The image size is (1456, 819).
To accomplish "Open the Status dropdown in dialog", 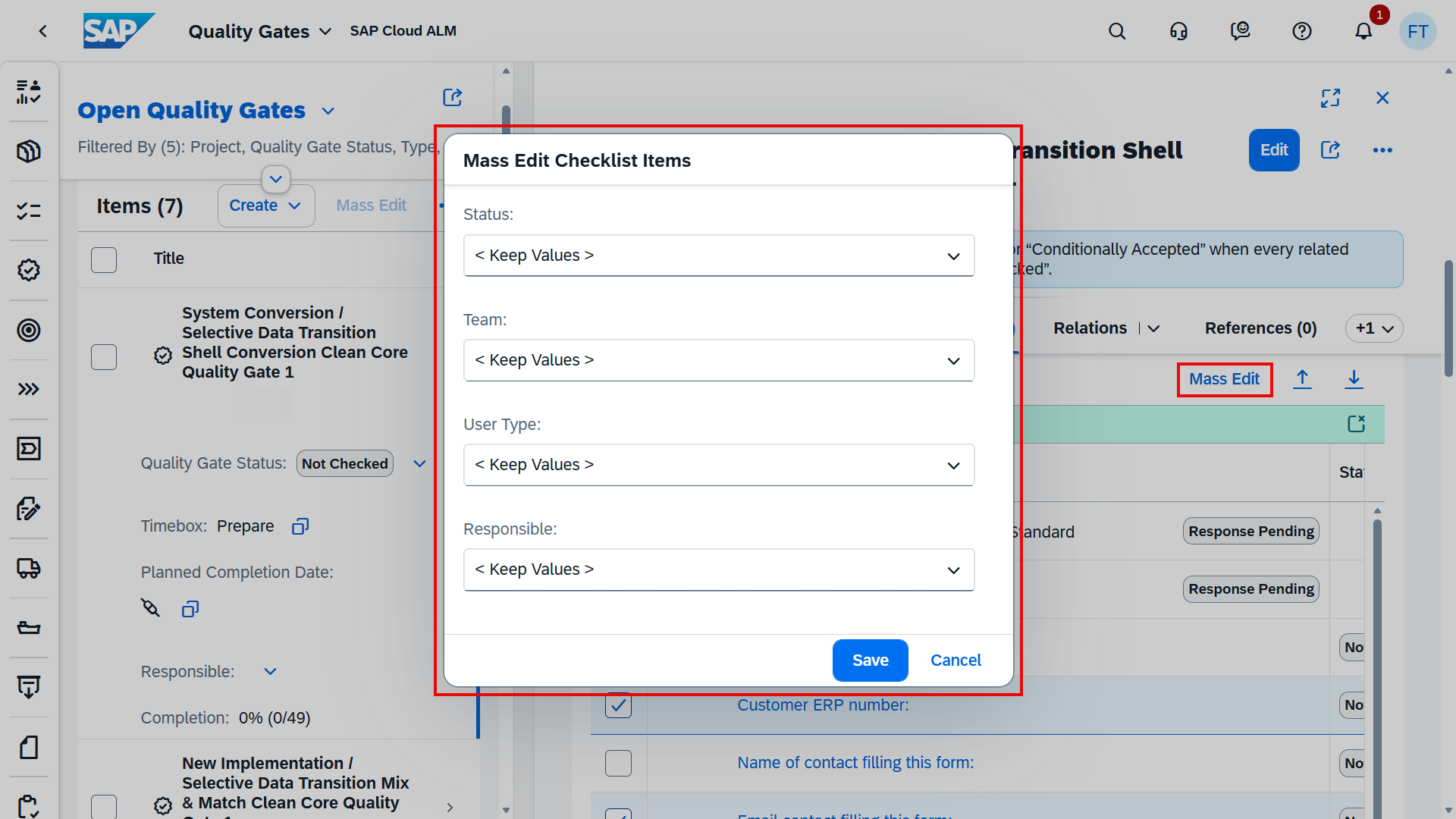I will point(718,256).
